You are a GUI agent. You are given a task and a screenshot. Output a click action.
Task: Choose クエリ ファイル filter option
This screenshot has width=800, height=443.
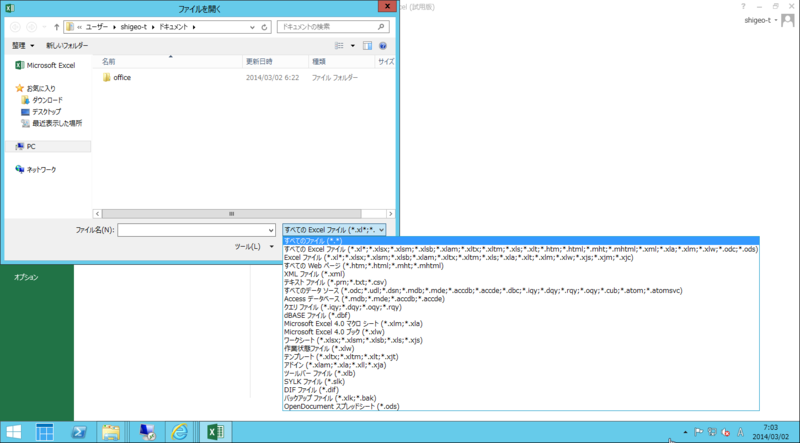(521, 307)
